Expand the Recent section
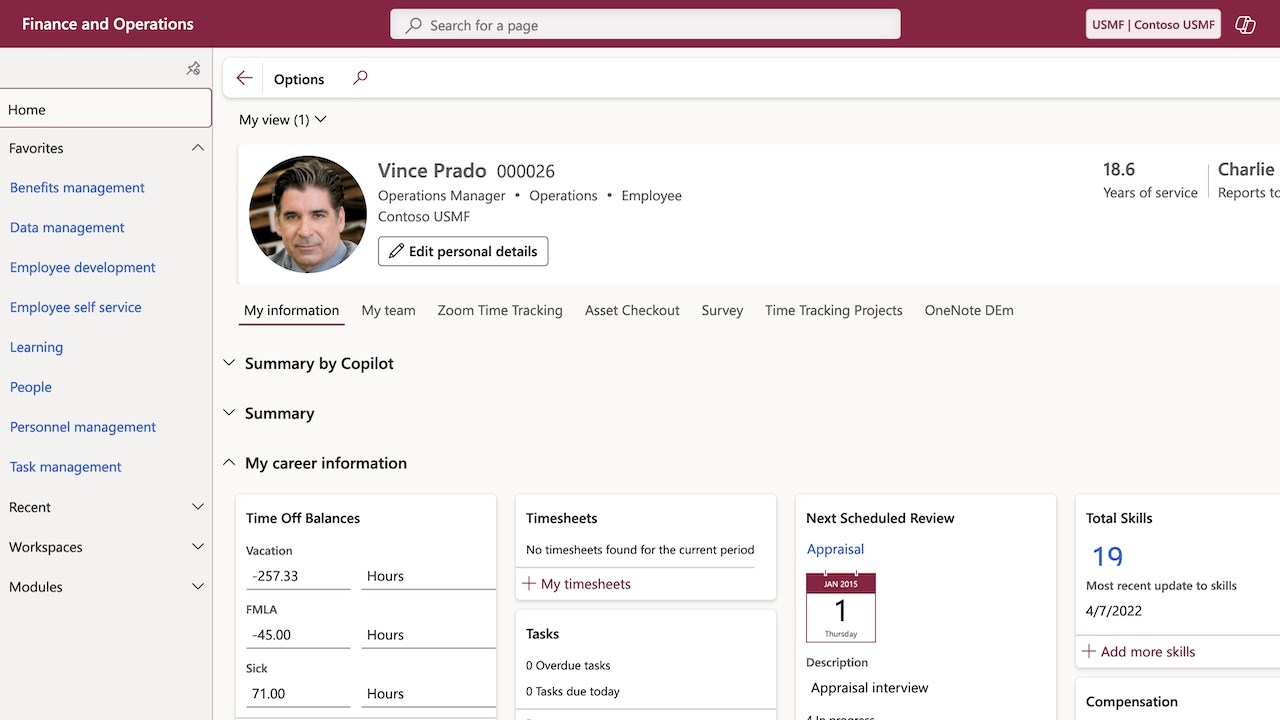 (197, 507)
